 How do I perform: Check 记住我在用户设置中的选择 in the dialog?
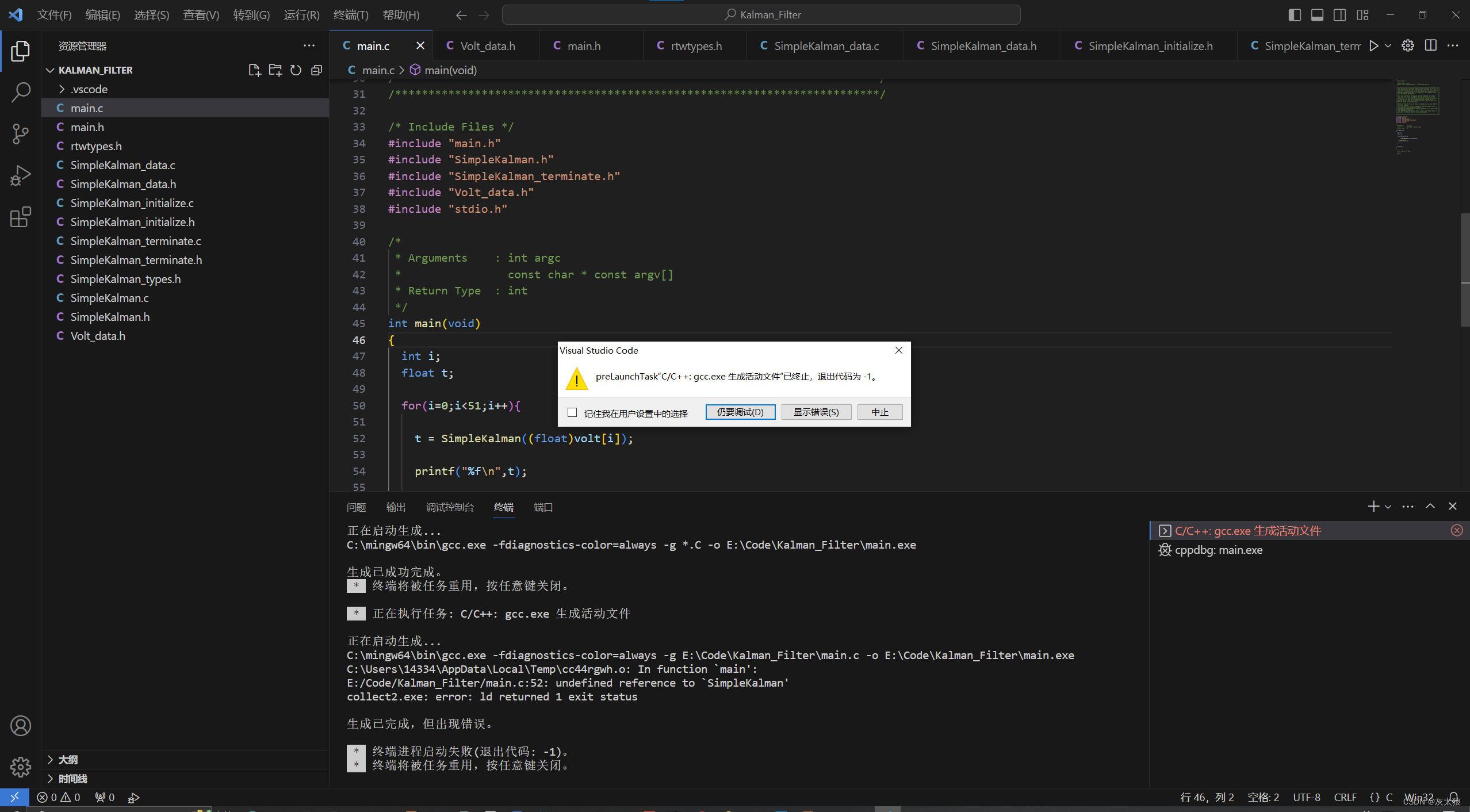572,412
